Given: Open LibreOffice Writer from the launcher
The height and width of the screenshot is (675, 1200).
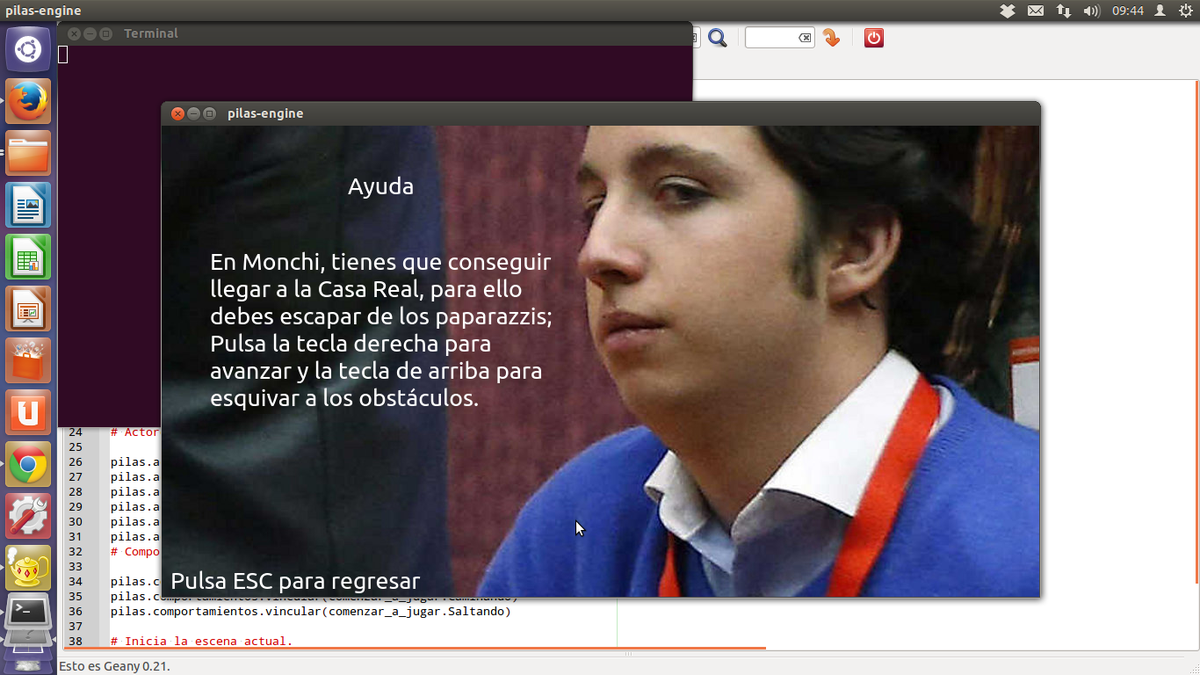Looking at the screenshot, I should click(27, 205).
